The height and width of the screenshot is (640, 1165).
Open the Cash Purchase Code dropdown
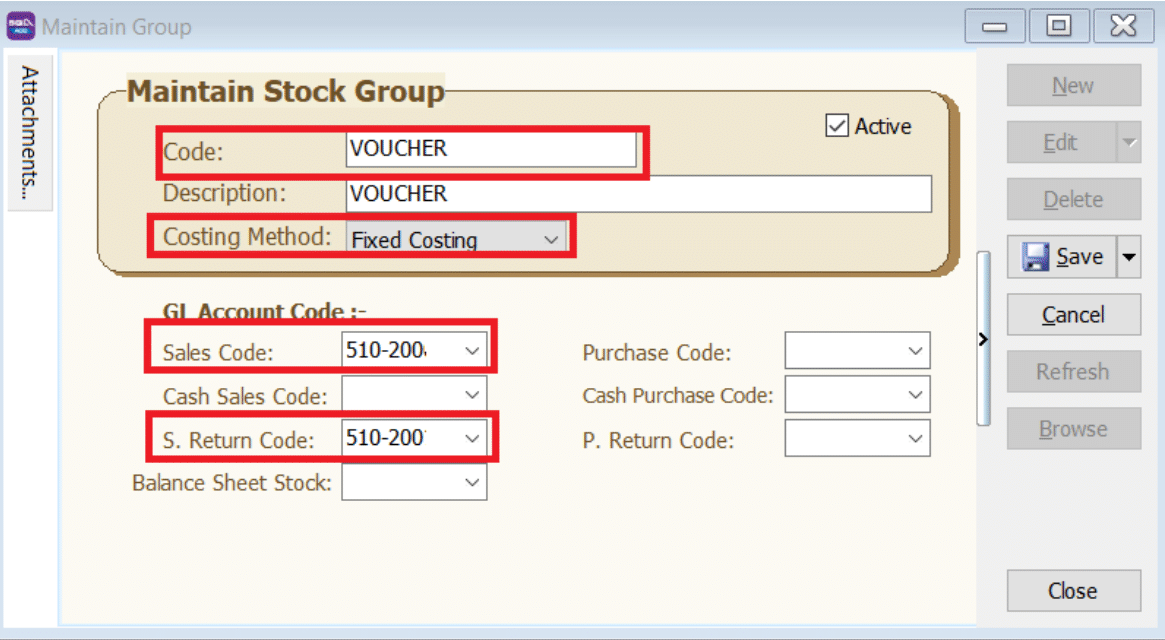pos(915,395)
